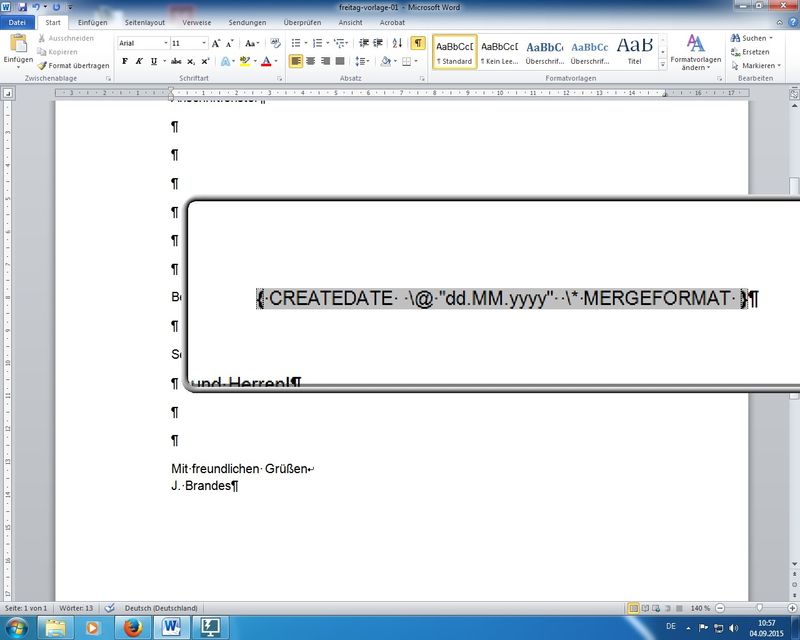Click the Einfügen paste clipboard icon

(x=18, y=44)
